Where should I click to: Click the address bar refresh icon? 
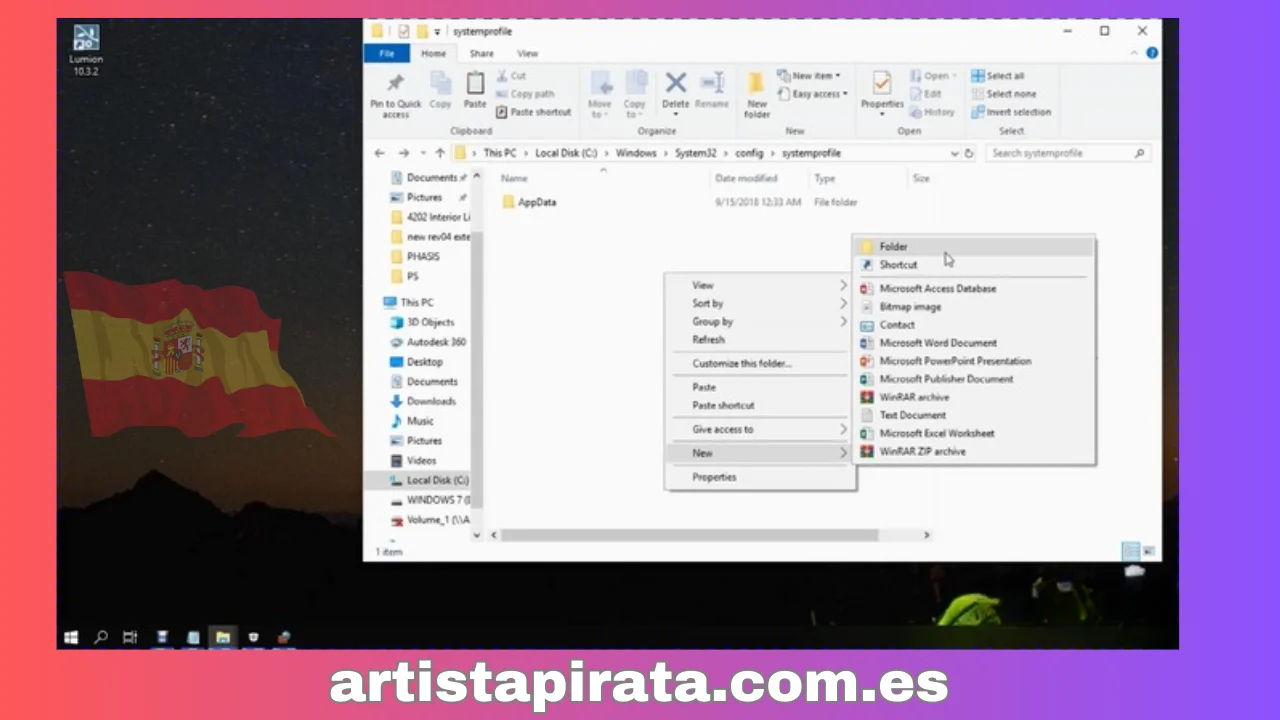point(968,153)
